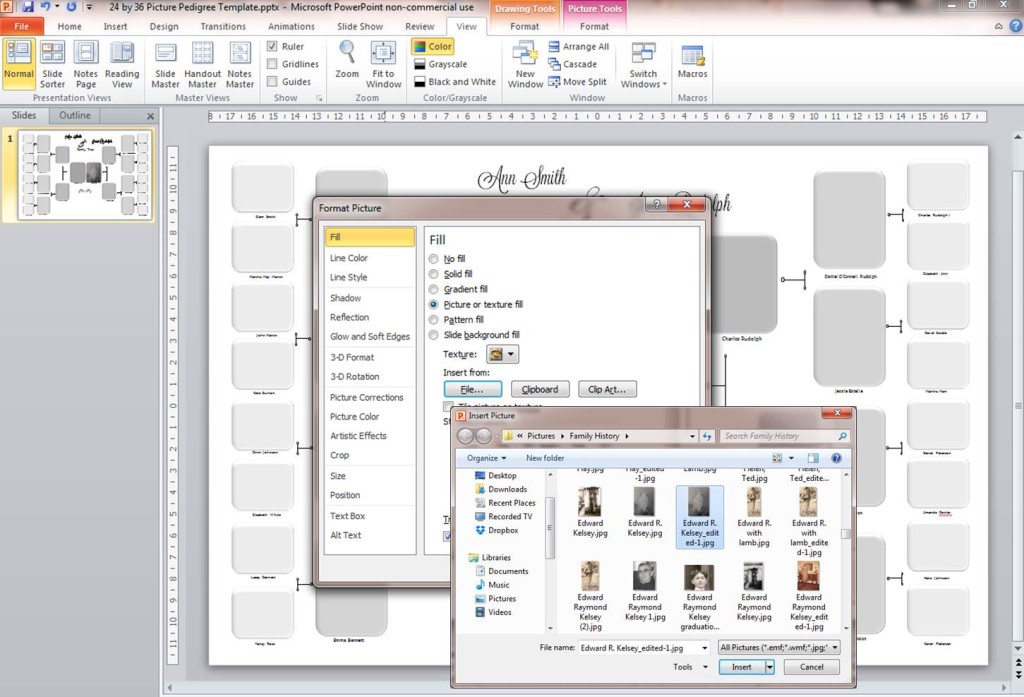Click the File... button

(x=472, y=389)
